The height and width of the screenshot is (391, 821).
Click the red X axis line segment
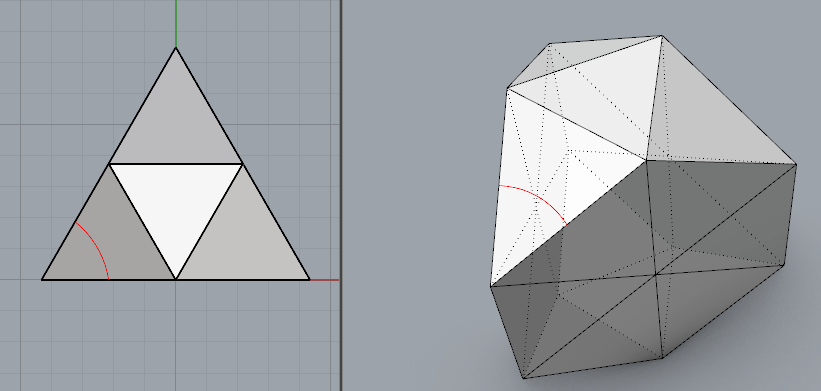click(x=325, y=280)
